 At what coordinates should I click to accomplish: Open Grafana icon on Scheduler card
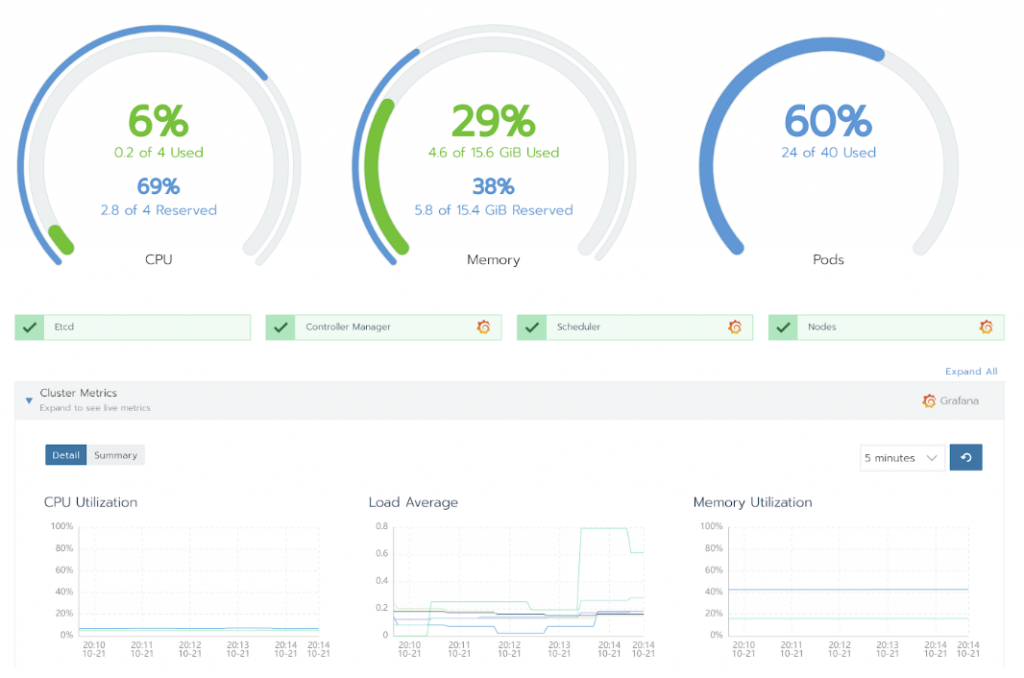click(735, 327)
